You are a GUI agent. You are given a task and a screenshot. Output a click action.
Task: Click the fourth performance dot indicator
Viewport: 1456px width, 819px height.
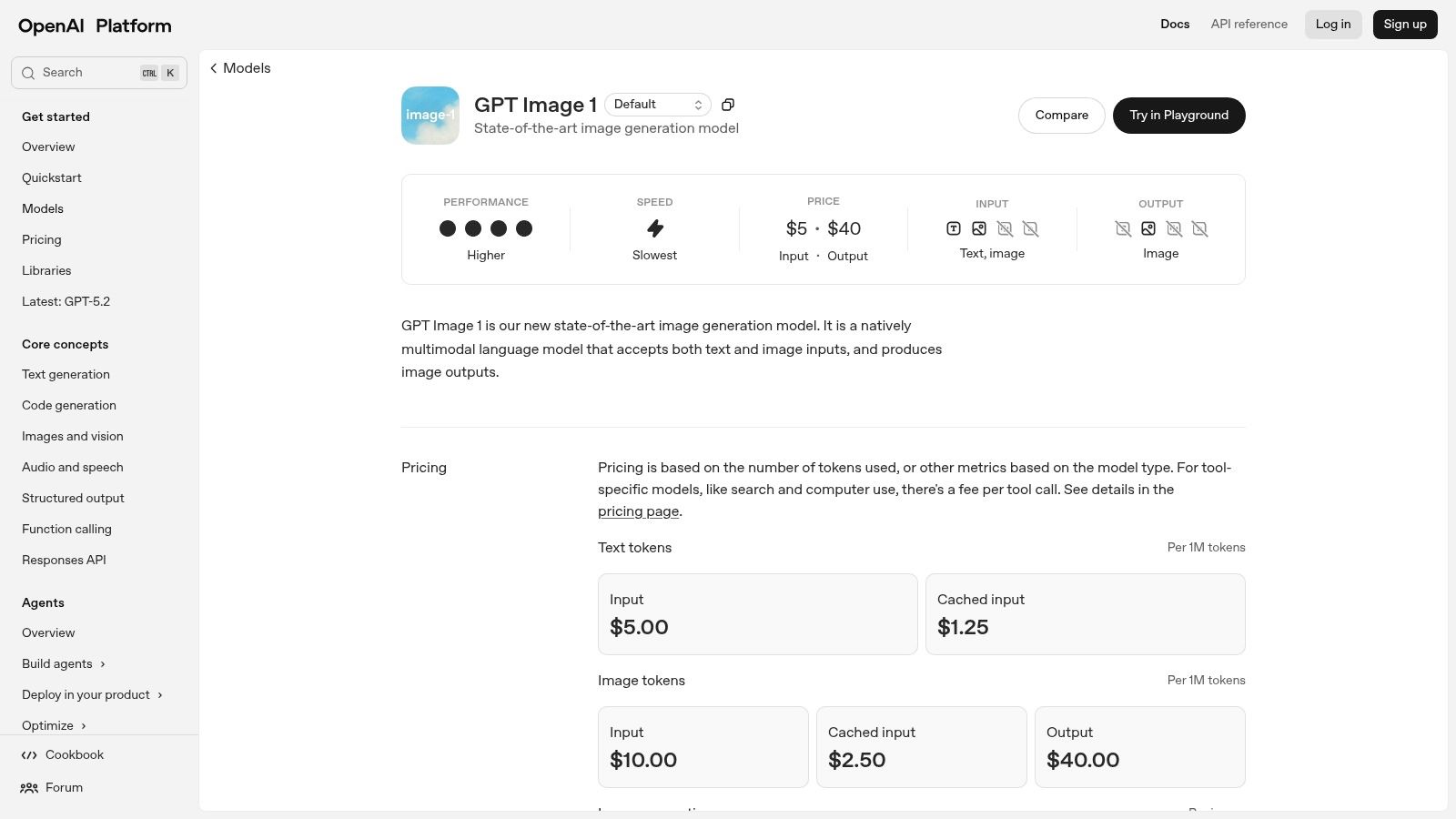(524, 228)
